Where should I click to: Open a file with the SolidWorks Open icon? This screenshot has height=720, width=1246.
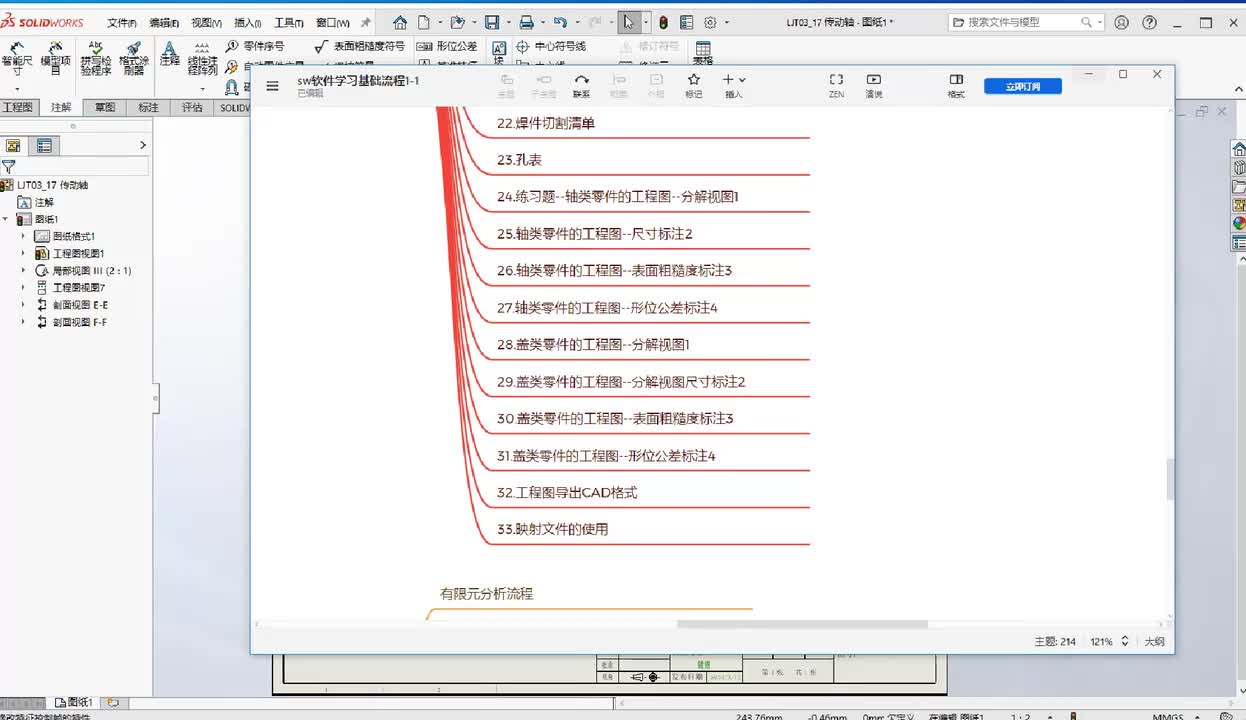[458, 22]
